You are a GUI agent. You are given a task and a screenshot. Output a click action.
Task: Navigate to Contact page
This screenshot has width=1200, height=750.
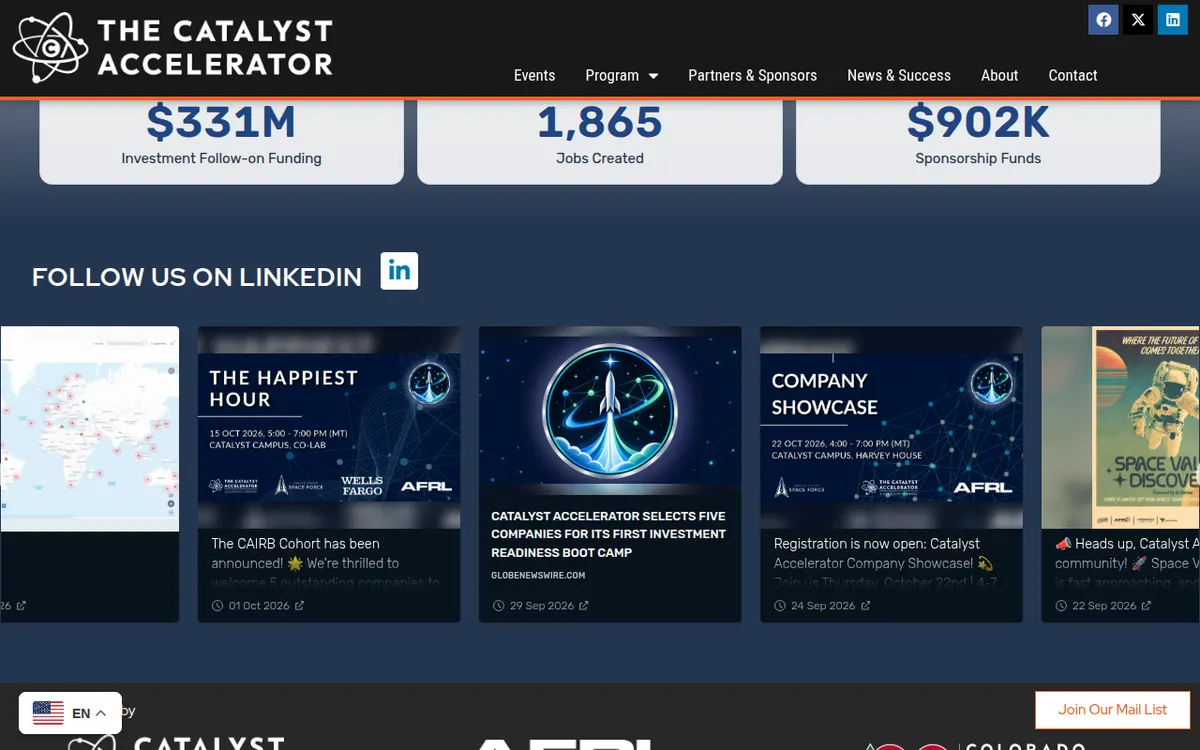1073,75
